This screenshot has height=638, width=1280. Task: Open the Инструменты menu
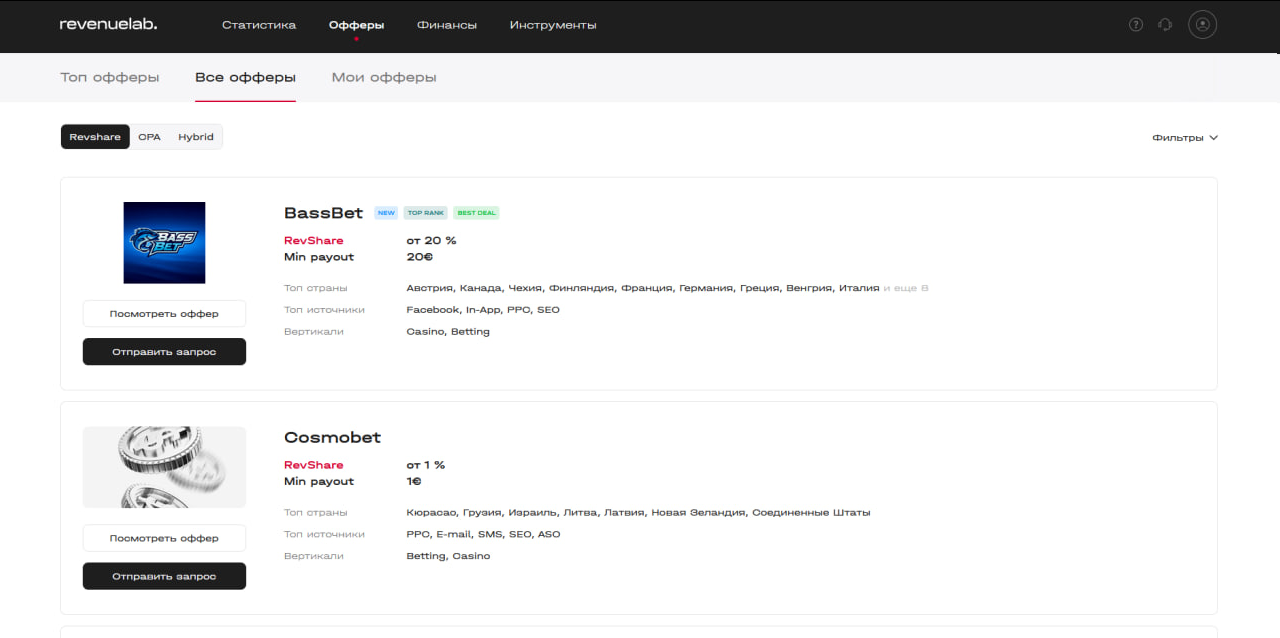click(x=553, y=25)
